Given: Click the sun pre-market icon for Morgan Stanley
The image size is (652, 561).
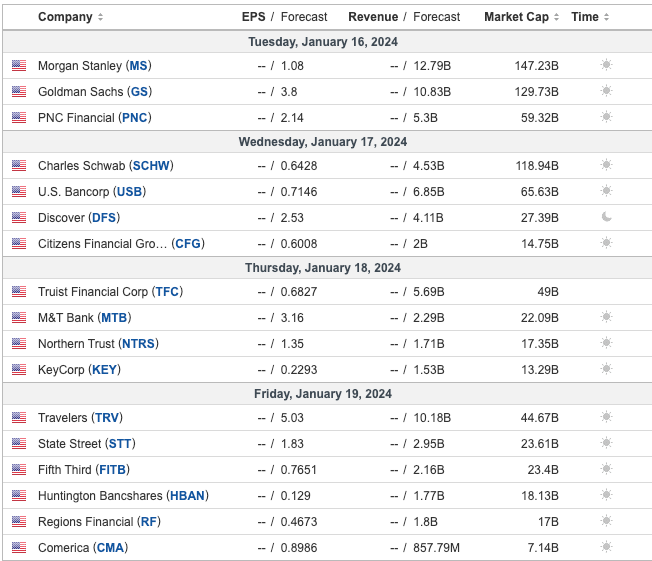Looking at the screenshot, I should pyautogui.click(x=607, y=65).
